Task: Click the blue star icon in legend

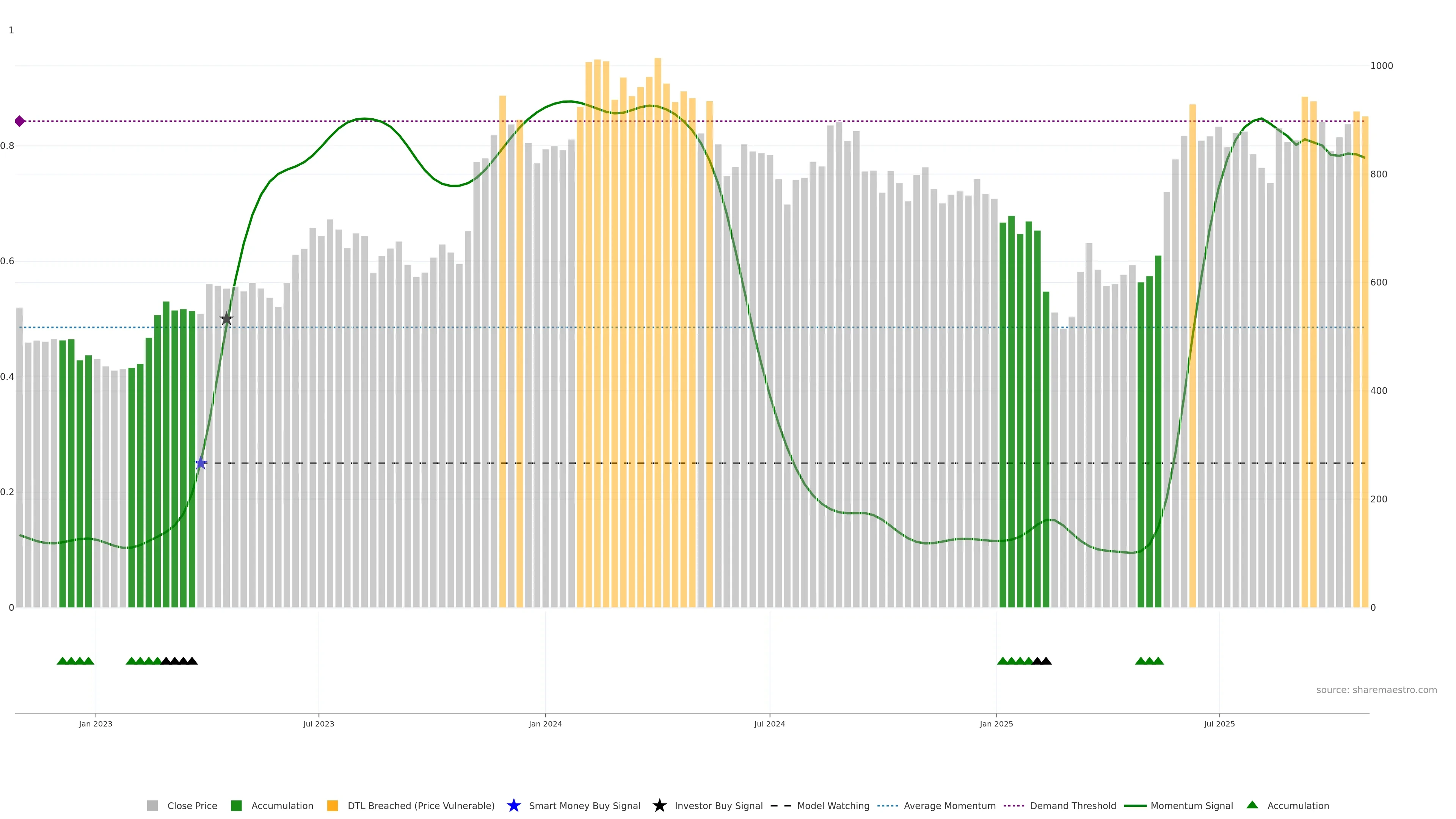Action: [x=513, y=805]
